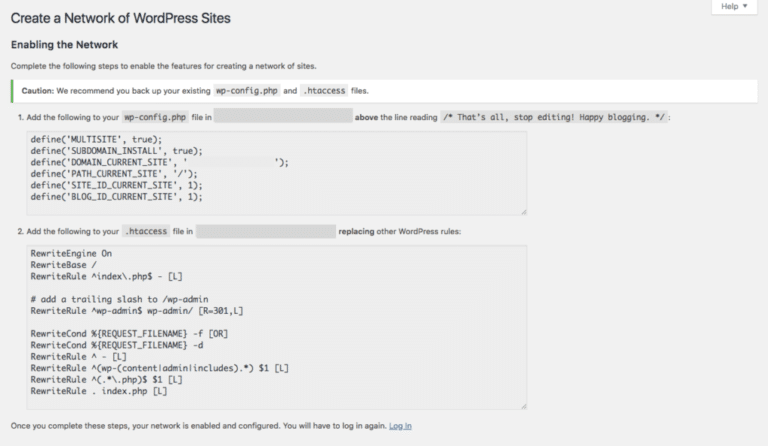Viewport: 768px width, 446px height.
Task: Click the DOMAIN_CURRENT_SITE define line
Action: (x=160, y=163)
